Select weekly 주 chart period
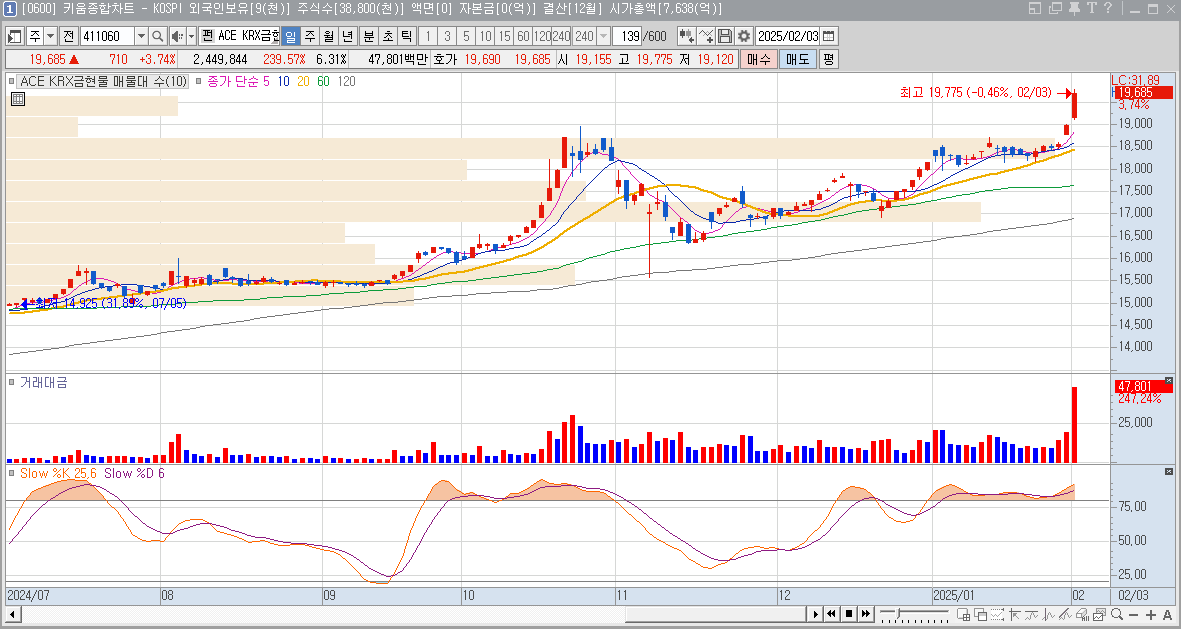 pos(310,36)
